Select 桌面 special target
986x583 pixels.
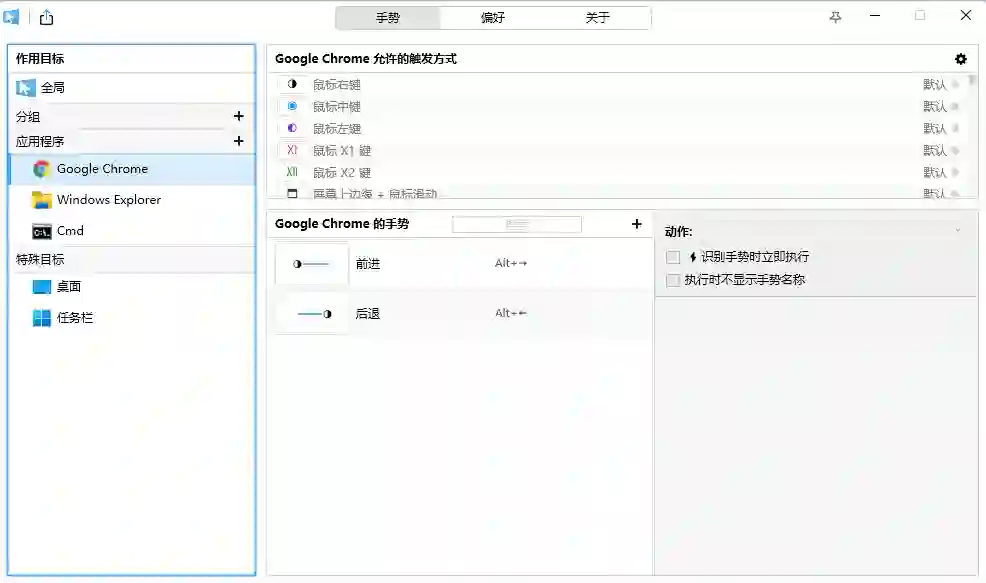[132, 287]
